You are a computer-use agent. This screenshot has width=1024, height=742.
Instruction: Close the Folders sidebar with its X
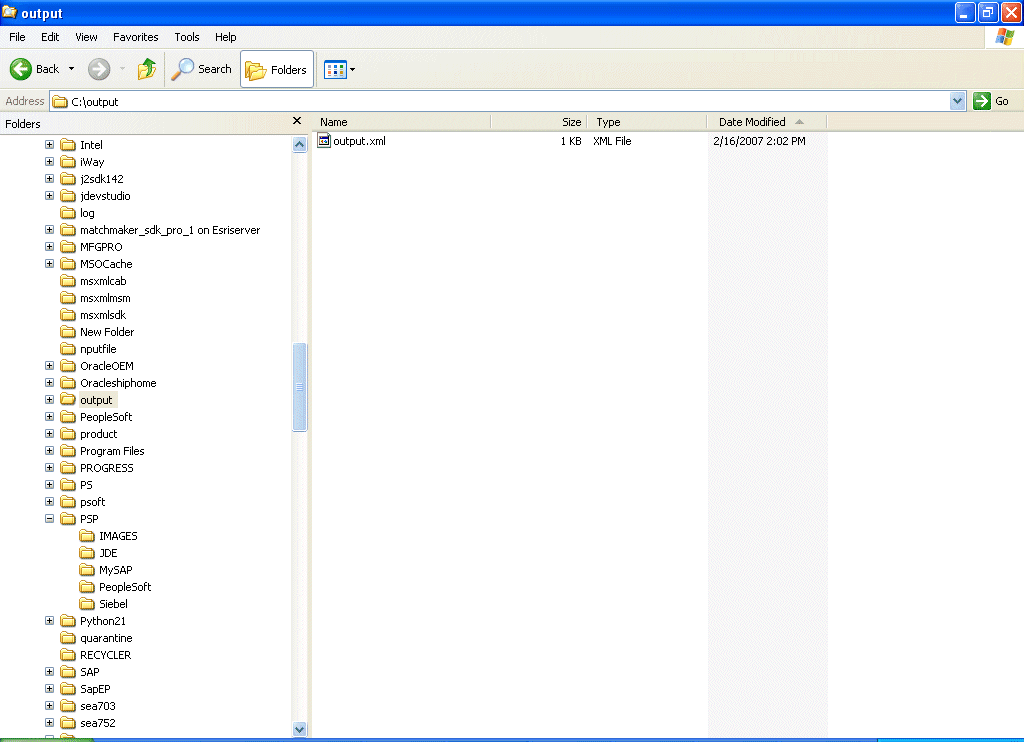[x=297, y=120]
